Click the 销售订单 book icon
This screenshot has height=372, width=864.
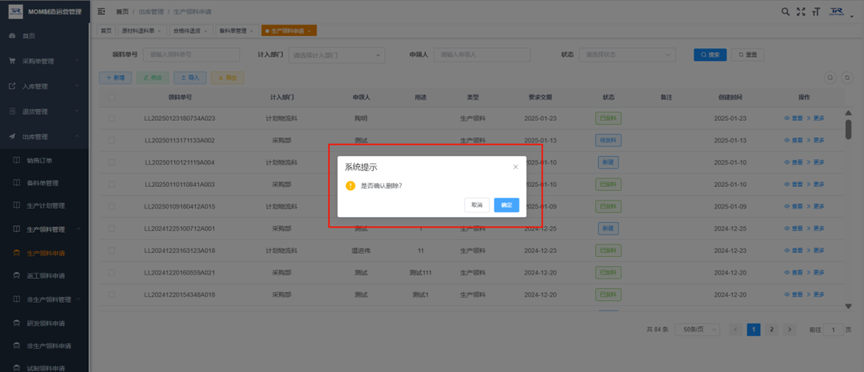pos(17,161)
